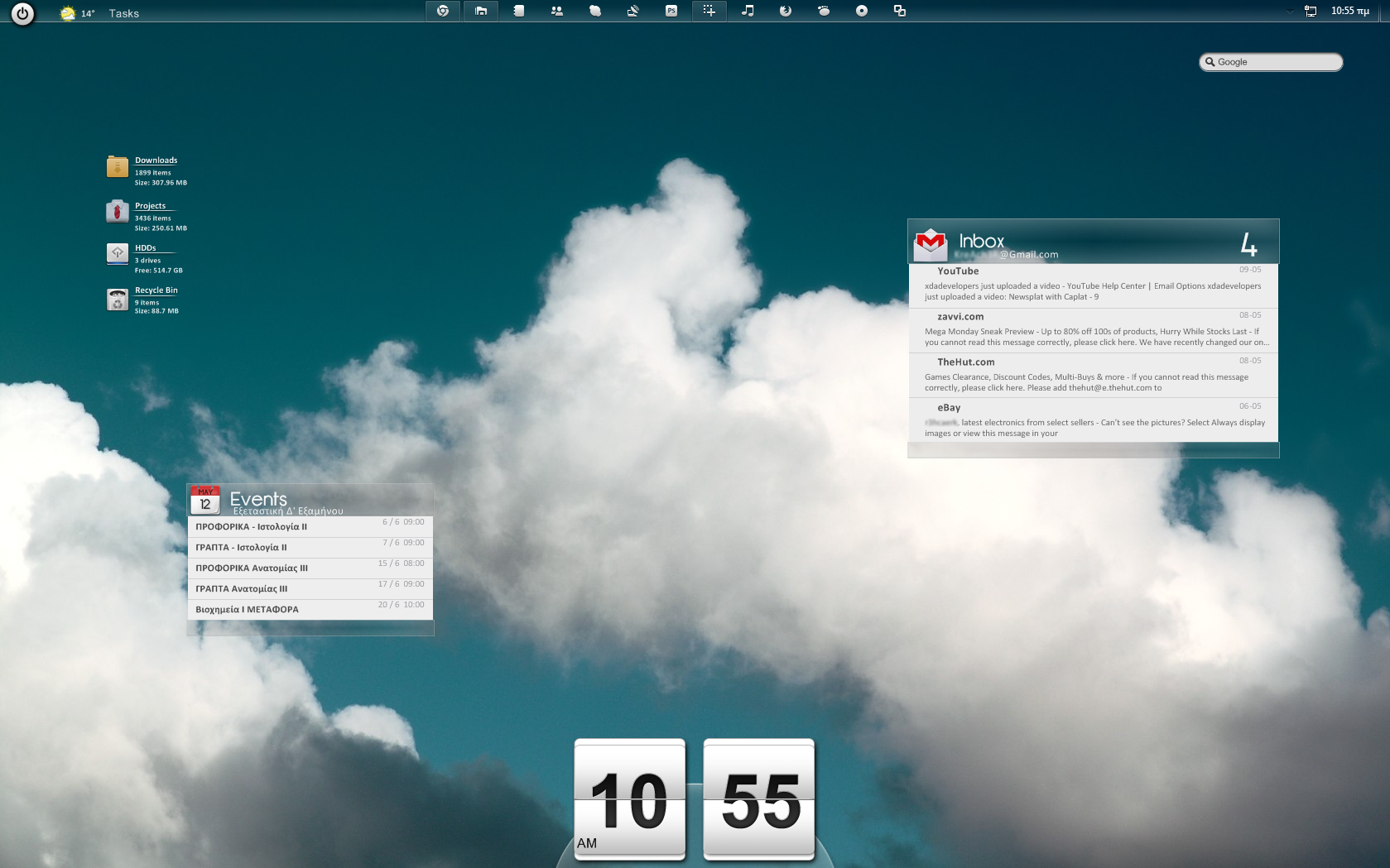
Task: Click the system tray monitor icon
Action: point(1311,11)
